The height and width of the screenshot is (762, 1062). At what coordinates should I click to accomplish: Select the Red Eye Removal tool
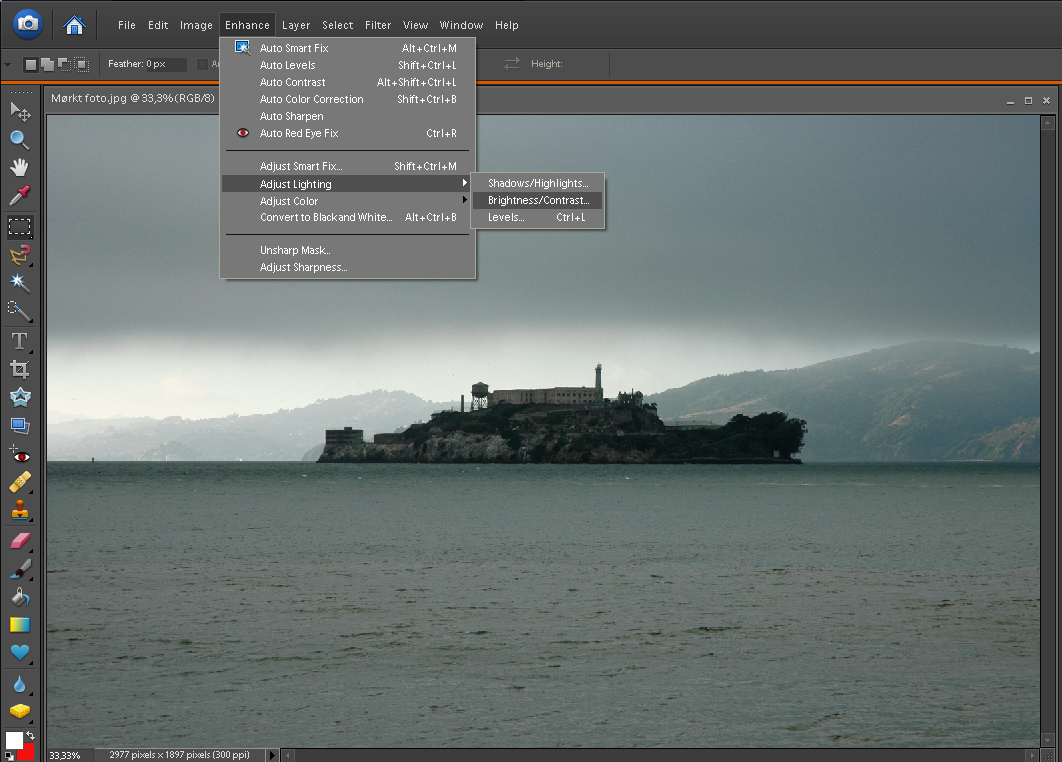click(x=19, y=454)
